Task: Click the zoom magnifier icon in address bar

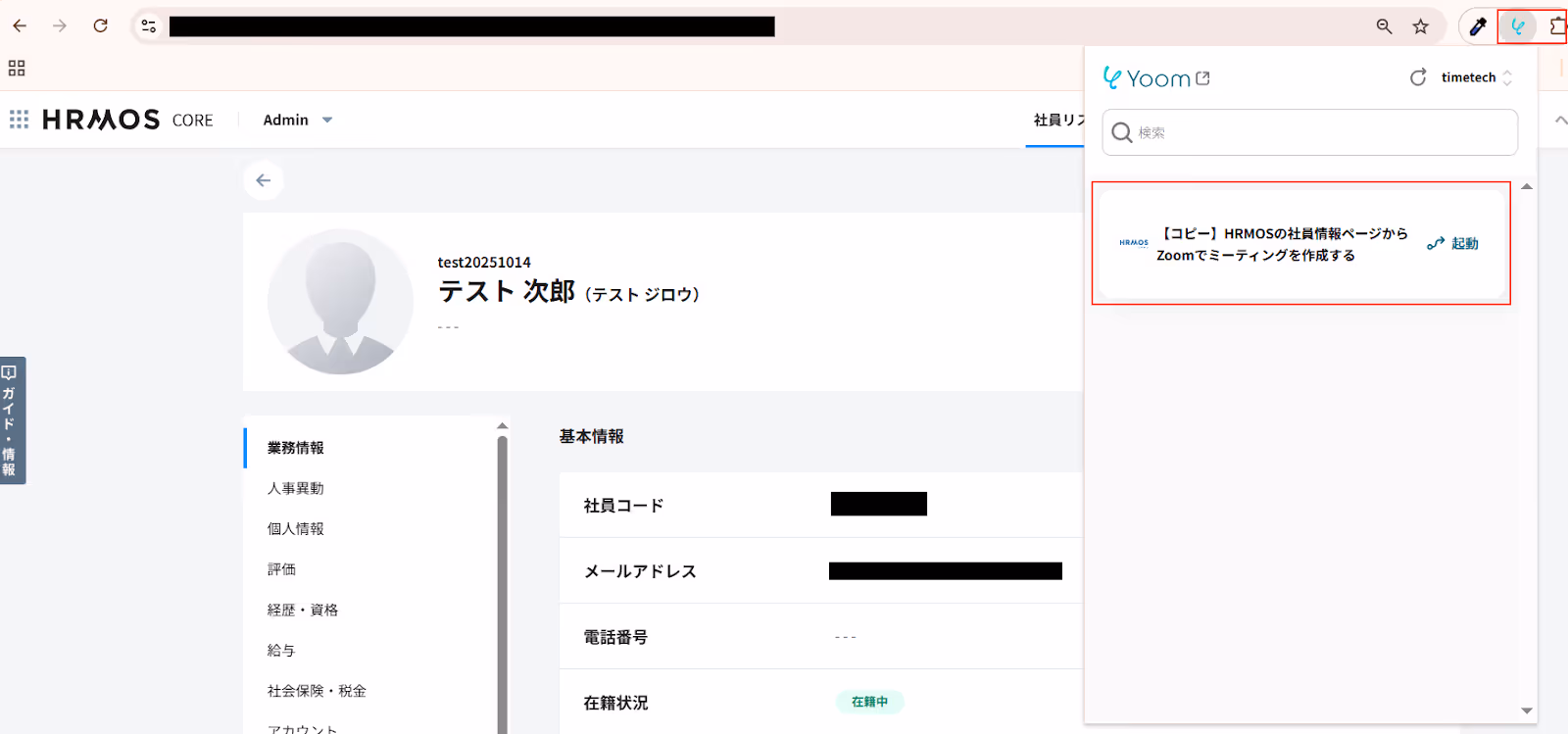Action: pos(1384,26)
